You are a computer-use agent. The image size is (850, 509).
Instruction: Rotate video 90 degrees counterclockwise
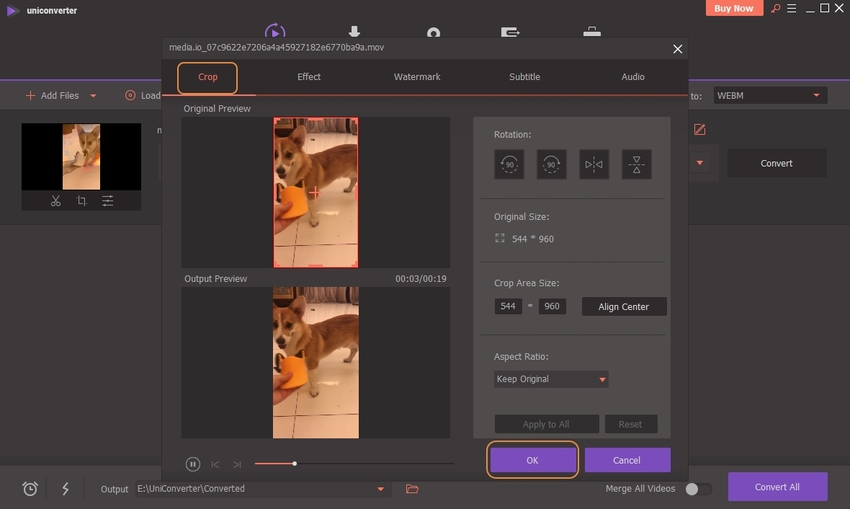coord(509,165)
